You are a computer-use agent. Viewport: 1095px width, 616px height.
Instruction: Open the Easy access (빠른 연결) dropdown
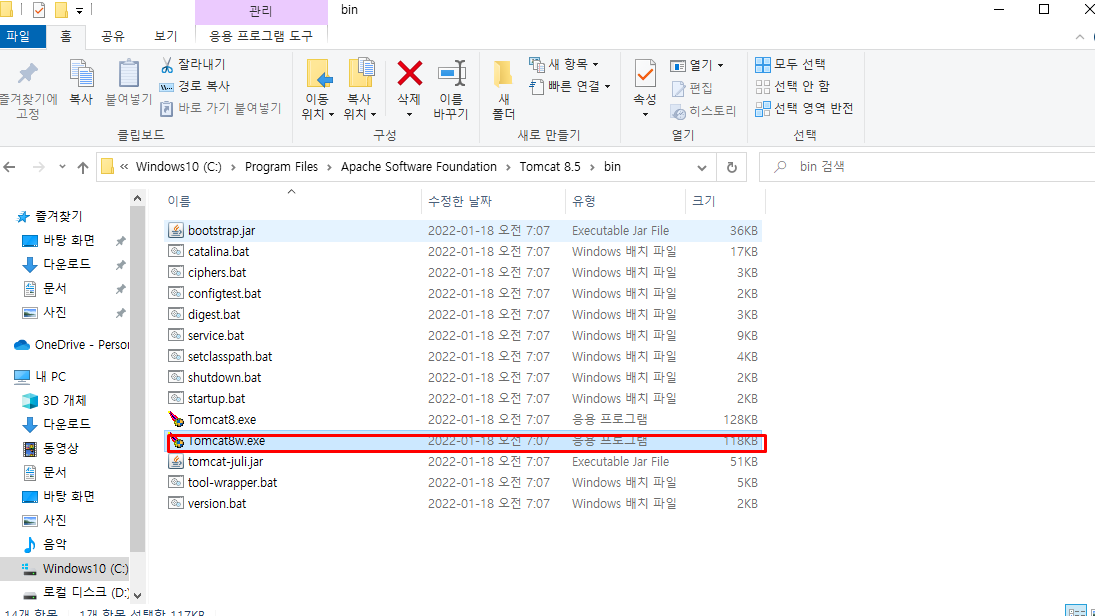tap(570, 86)
